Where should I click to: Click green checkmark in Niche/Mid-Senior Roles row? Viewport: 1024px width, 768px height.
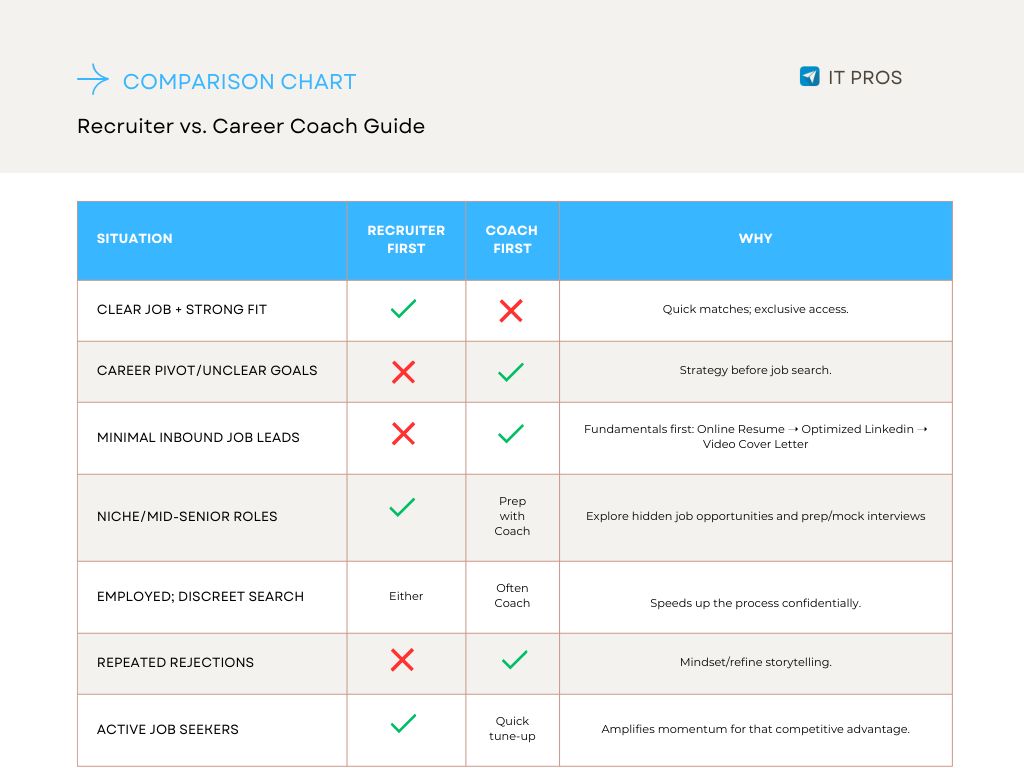tap(402, 508)
